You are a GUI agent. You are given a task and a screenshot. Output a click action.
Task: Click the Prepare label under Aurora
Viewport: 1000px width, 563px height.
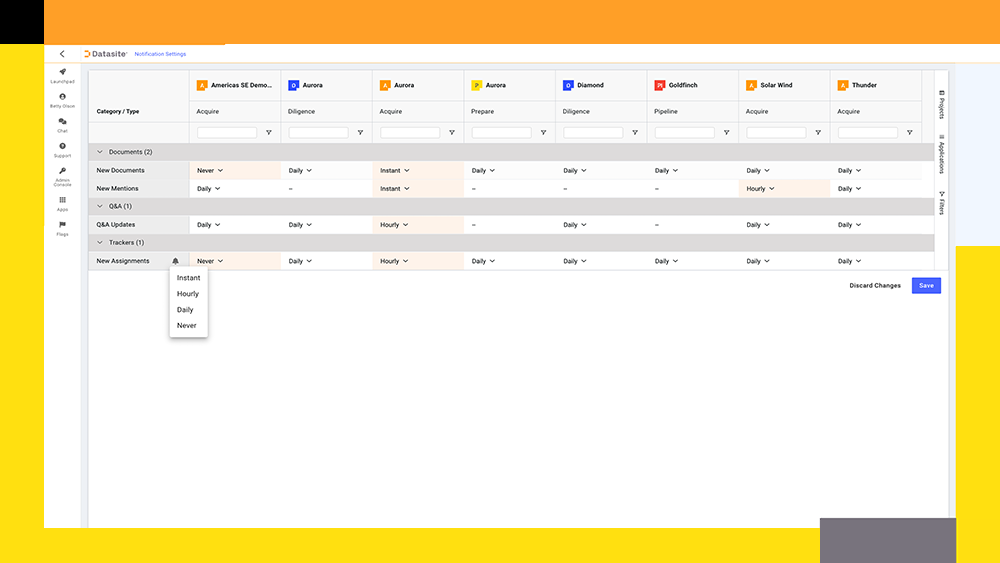(x=482, y=112)
